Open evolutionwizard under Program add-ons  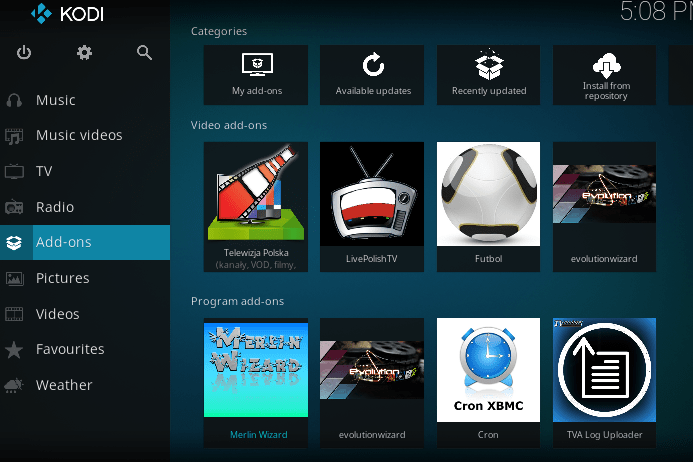point(372,383)
